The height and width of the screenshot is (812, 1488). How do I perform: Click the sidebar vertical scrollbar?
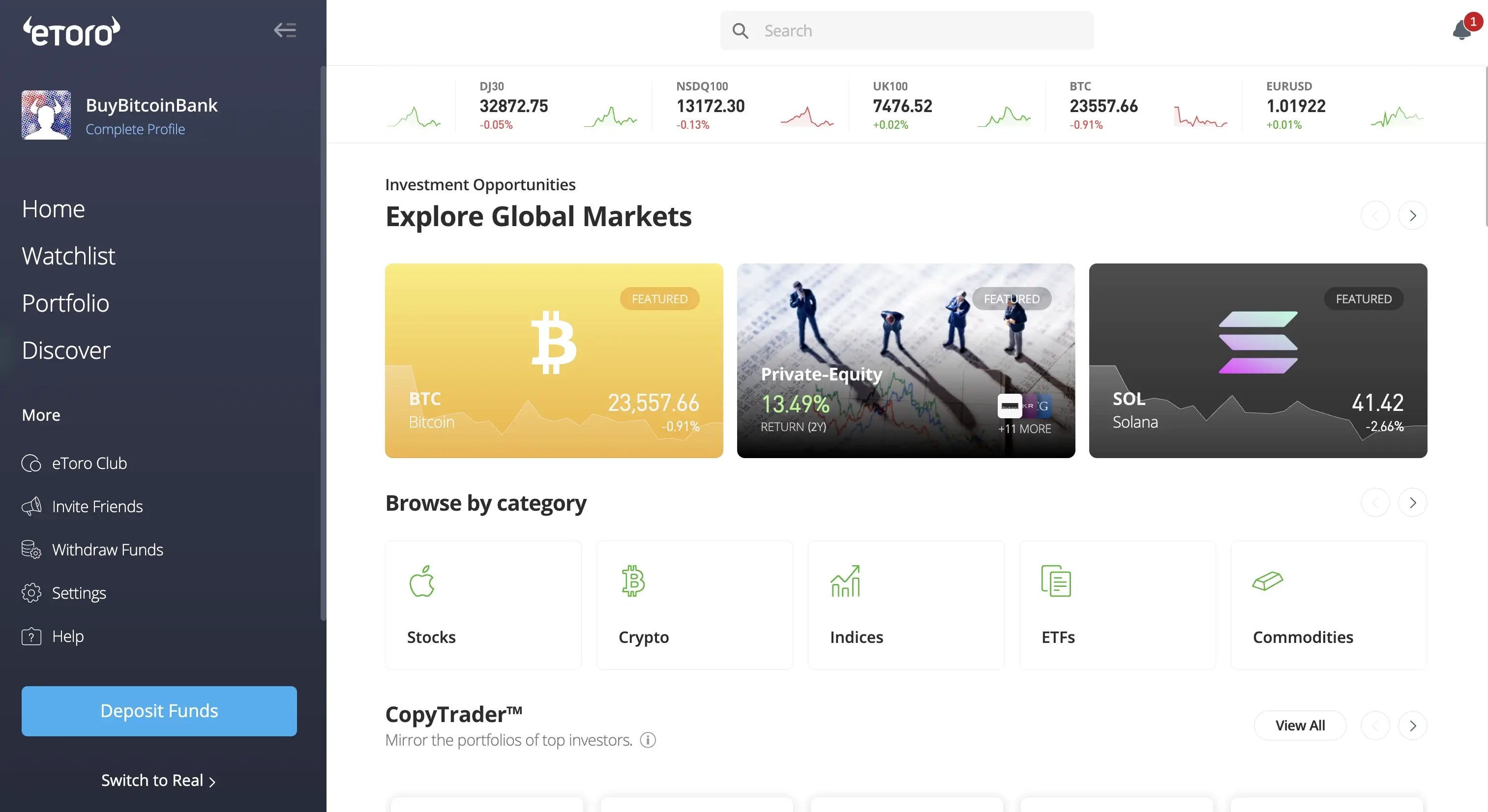(x=323, y=343)
